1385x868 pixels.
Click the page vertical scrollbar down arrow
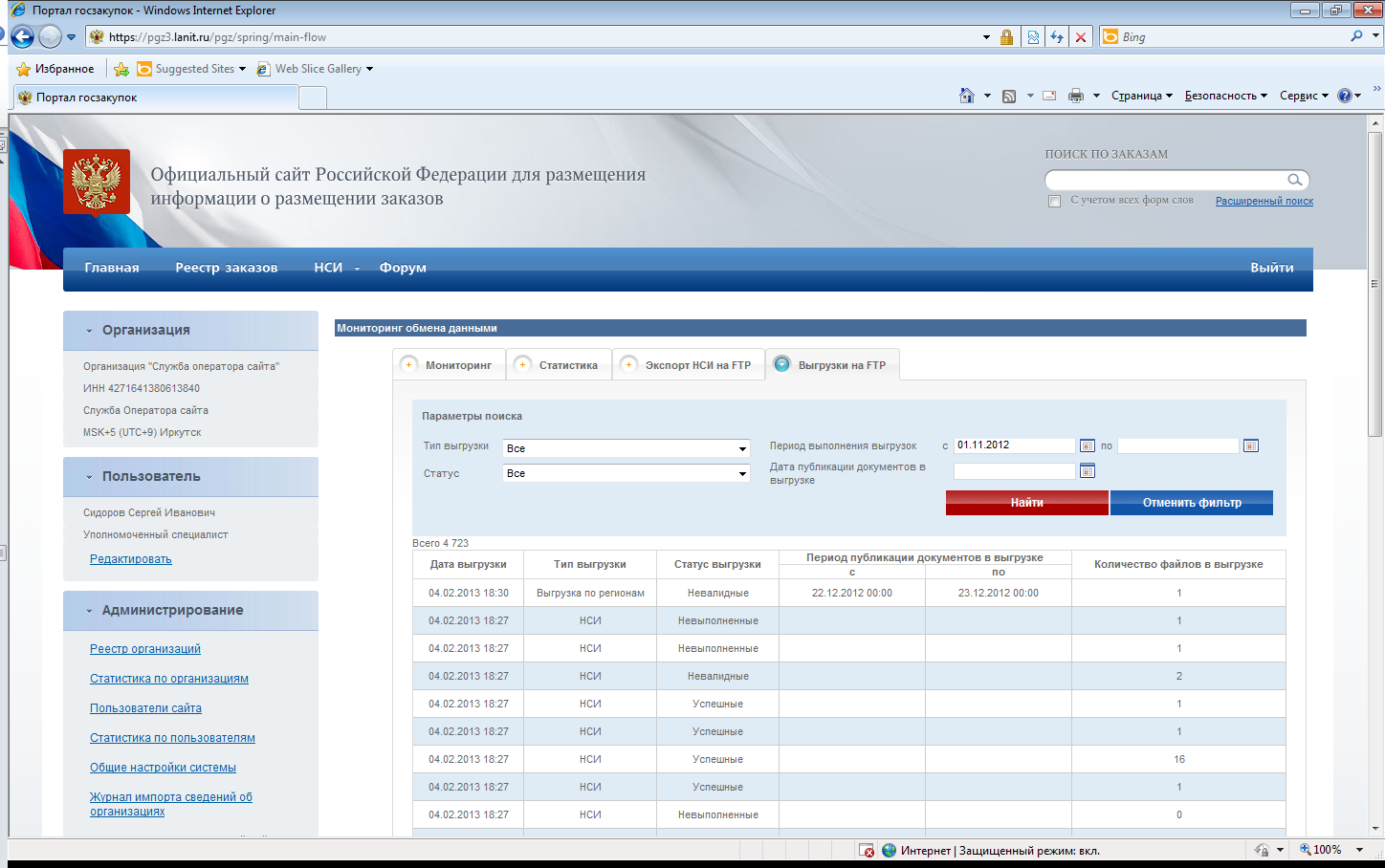pos(1376,829)
